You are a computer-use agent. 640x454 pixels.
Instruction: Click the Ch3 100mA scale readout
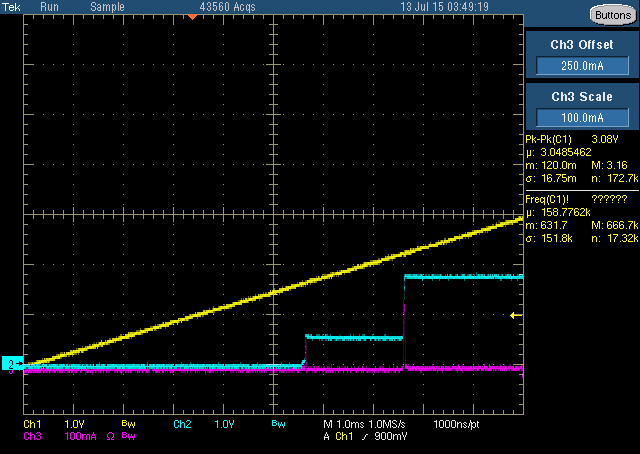pos(80,436)
